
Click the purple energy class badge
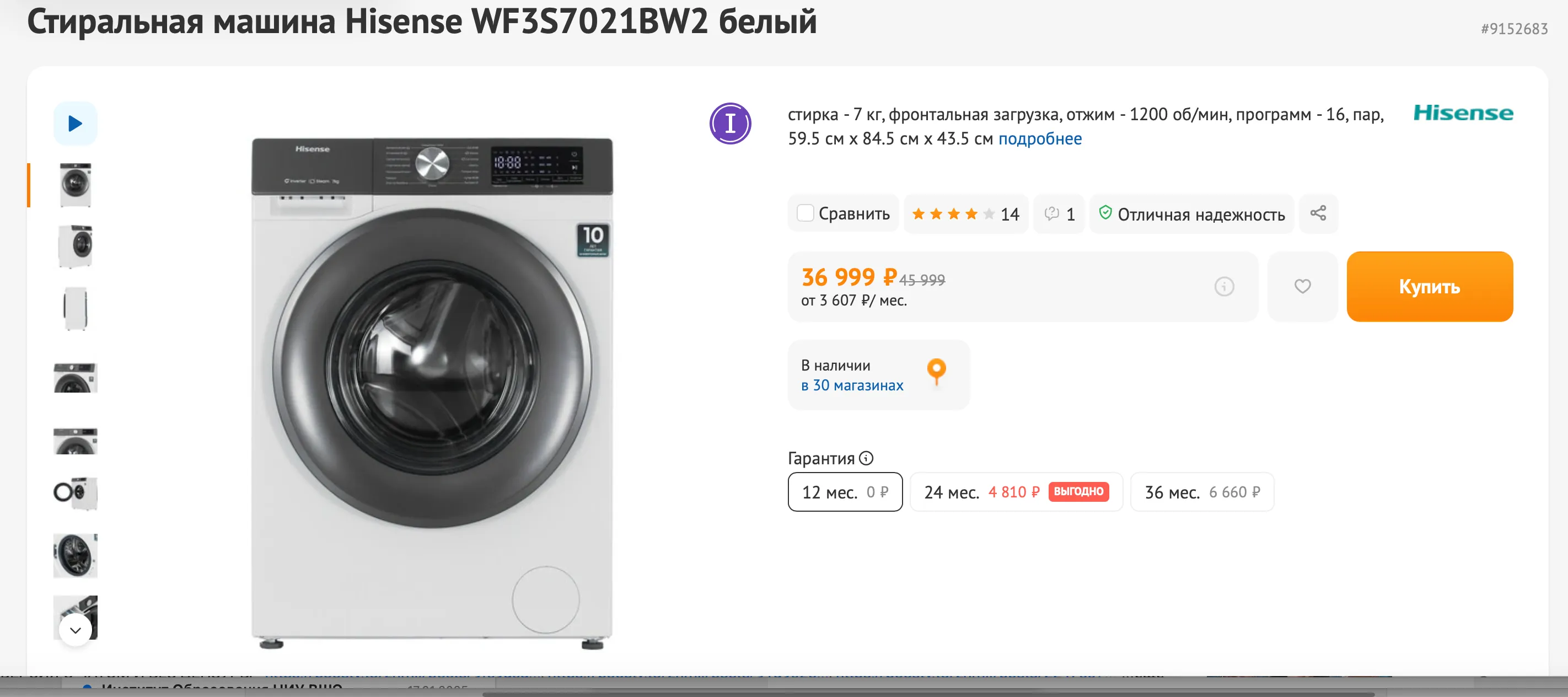[x=730, y=124]
